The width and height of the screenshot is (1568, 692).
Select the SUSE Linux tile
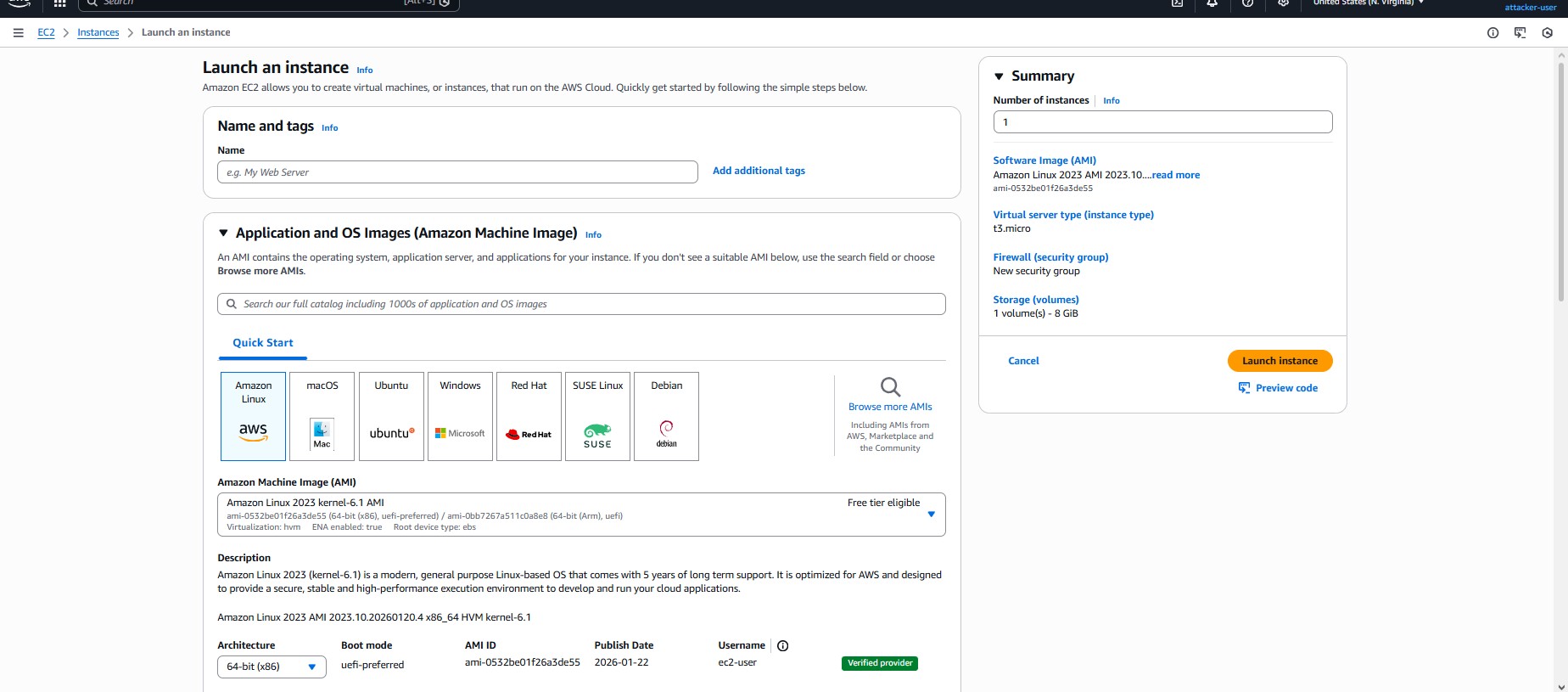(x=597, y=416)
